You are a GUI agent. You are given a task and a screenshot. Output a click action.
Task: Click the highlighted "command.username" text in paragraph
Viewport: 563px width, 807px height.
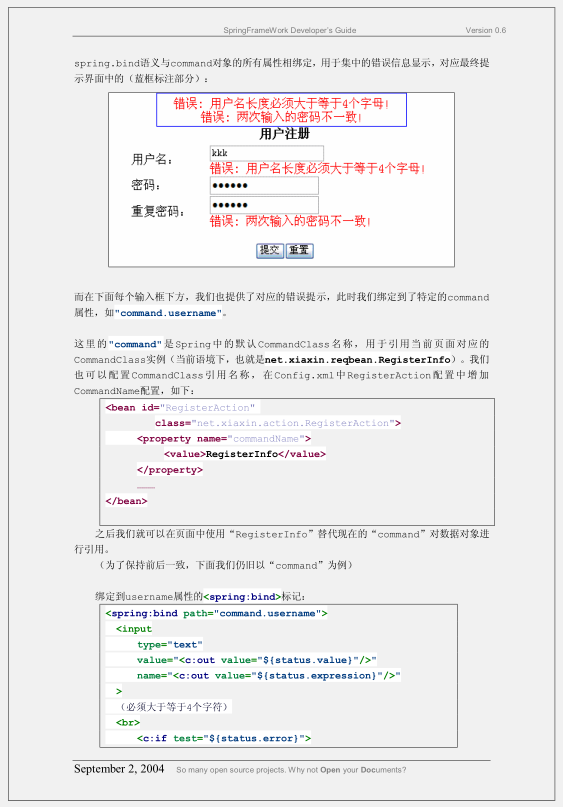coord(168,313)
